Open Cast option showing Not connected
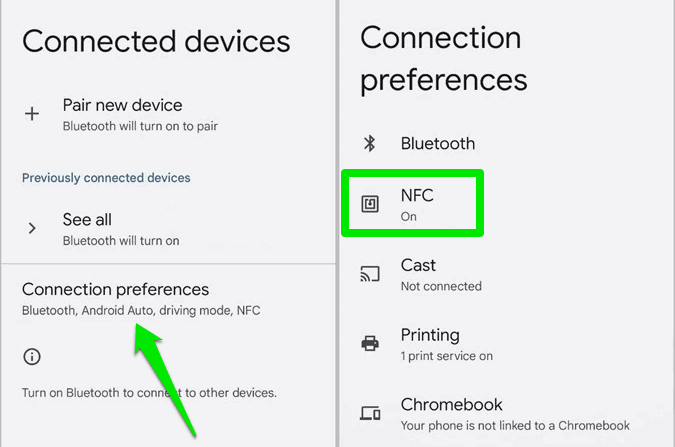The height and width of the screenshot is (447, 675). pyautogui.click(x=418, y=265)
